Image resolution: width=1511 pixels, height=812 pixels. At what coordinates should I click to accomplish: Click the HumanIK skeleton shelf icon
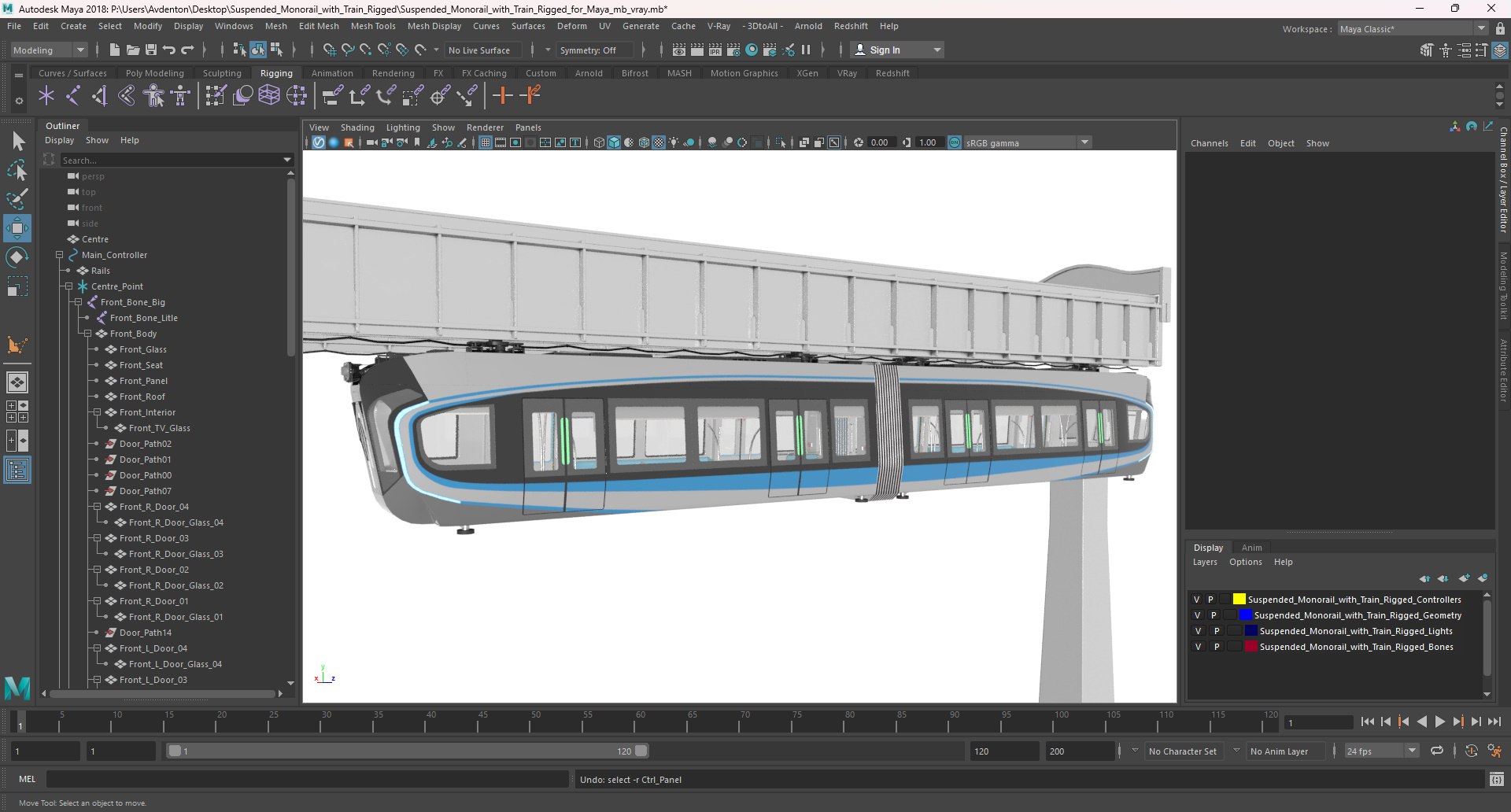tap(180, 97)
